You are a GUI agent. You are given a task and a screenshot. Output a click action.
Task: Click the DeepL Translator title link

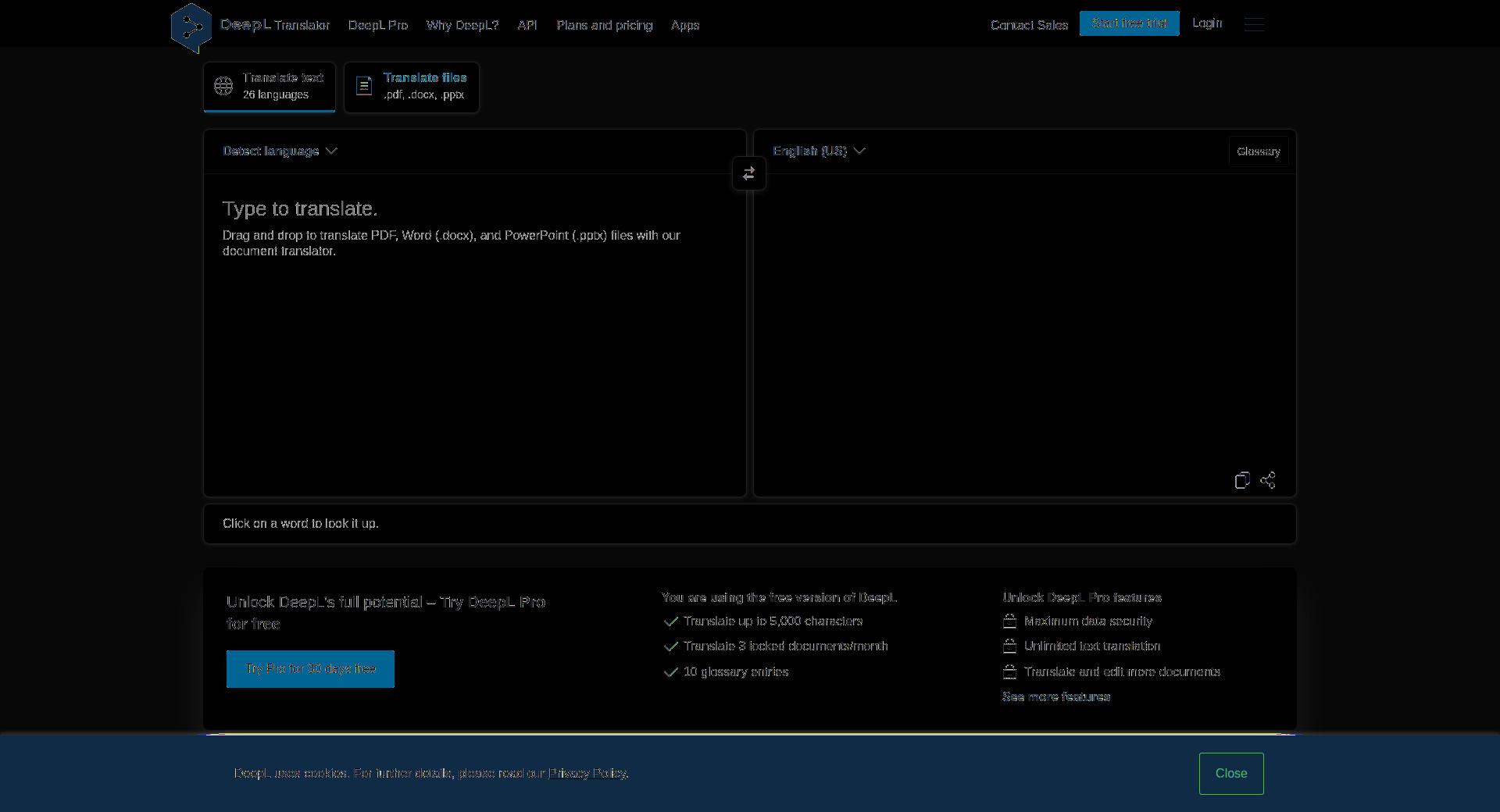pyautogui.click(x=275, y=25)
